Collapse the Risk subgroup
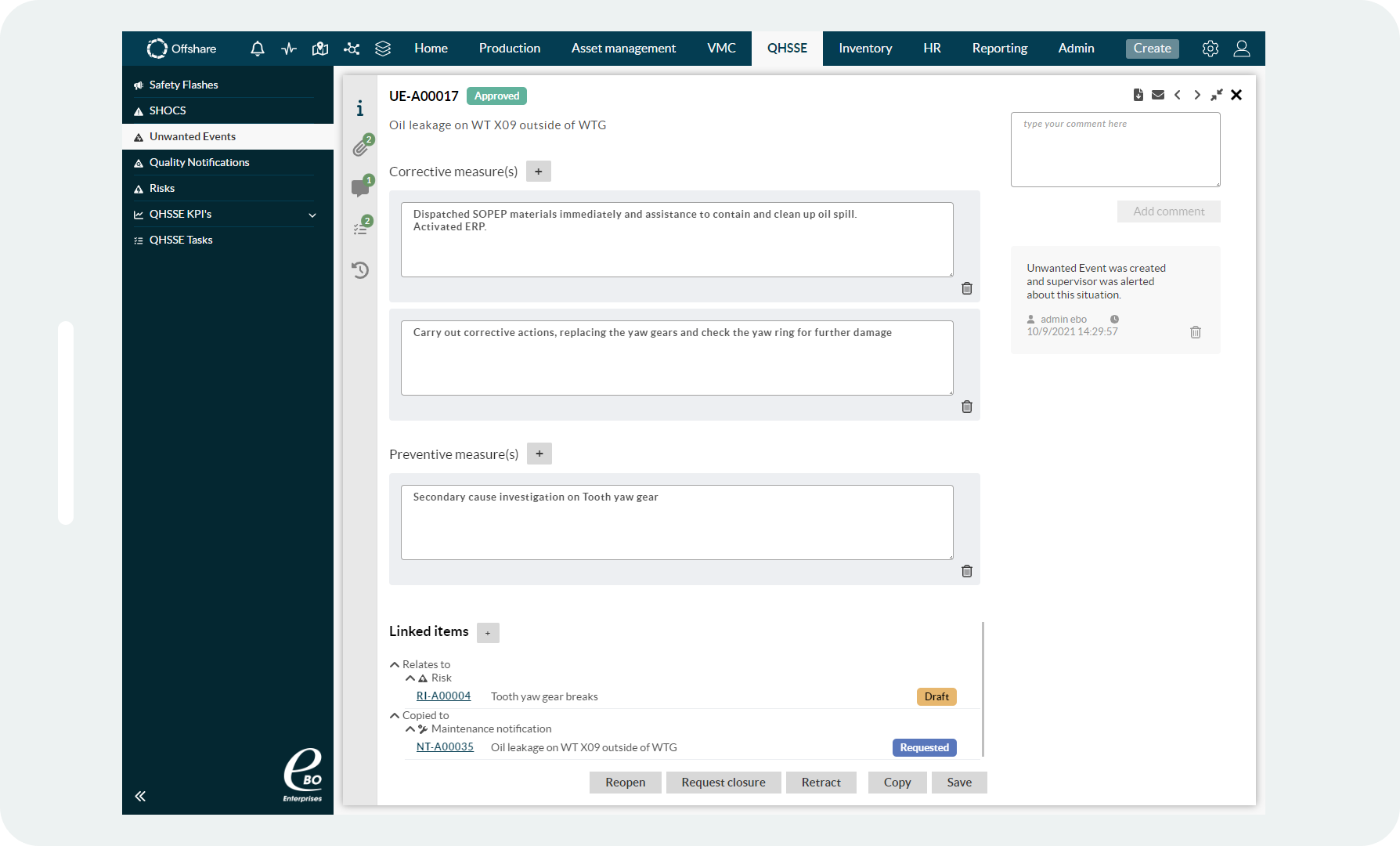The height and width of the screenshot is (846, 1400). coord(410,678)
